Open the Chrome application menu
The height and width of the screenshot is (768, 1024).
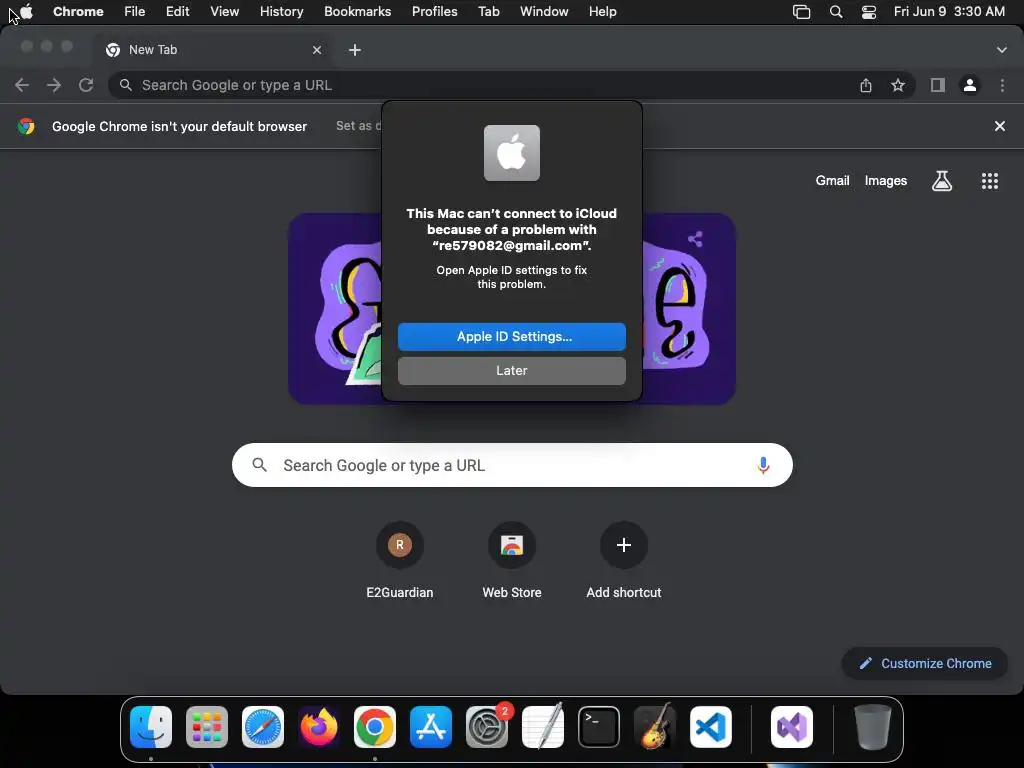(x=78, y=12)
